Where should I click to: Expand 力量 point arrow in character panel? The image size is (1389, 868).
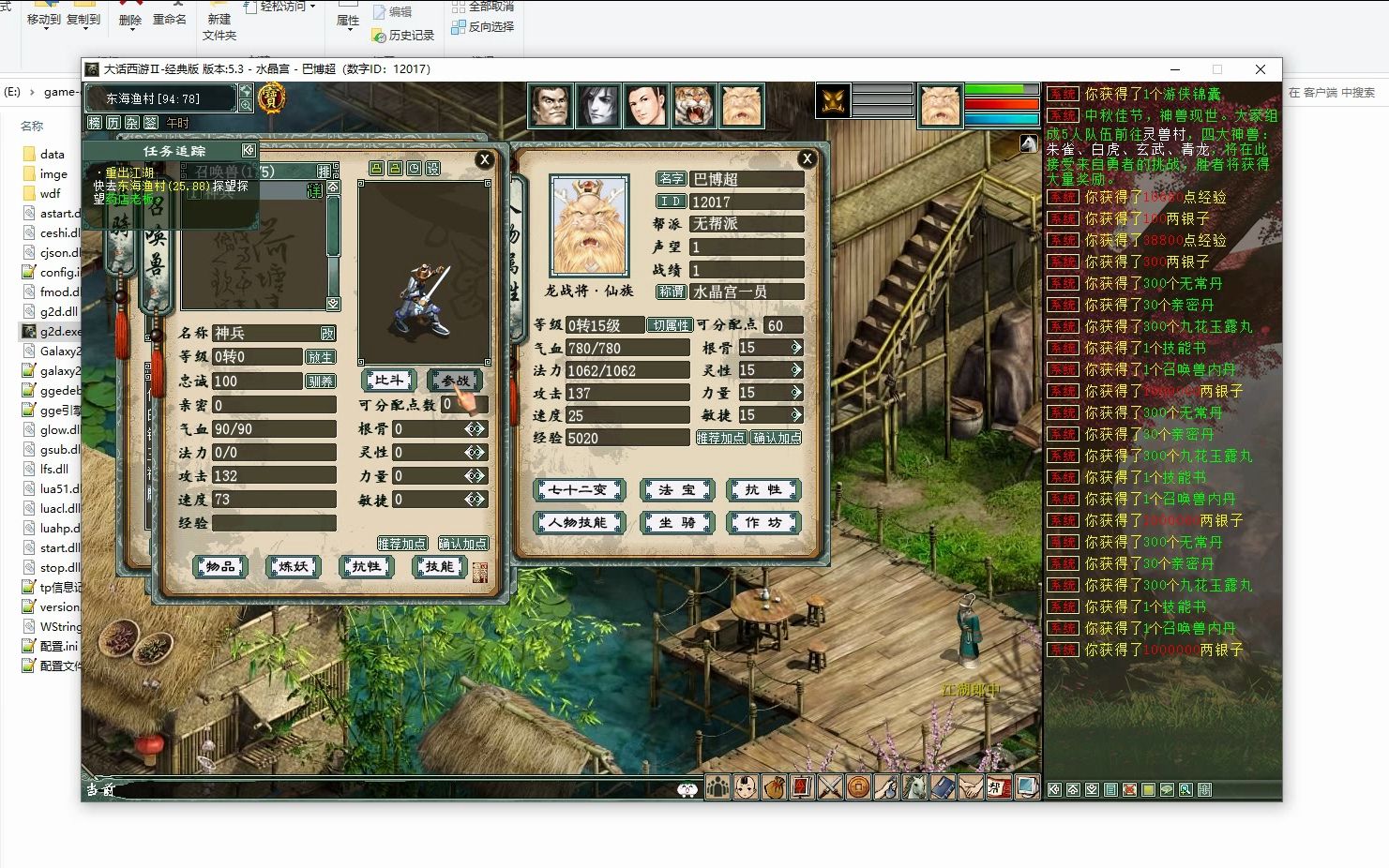click(x=796, y=393)
